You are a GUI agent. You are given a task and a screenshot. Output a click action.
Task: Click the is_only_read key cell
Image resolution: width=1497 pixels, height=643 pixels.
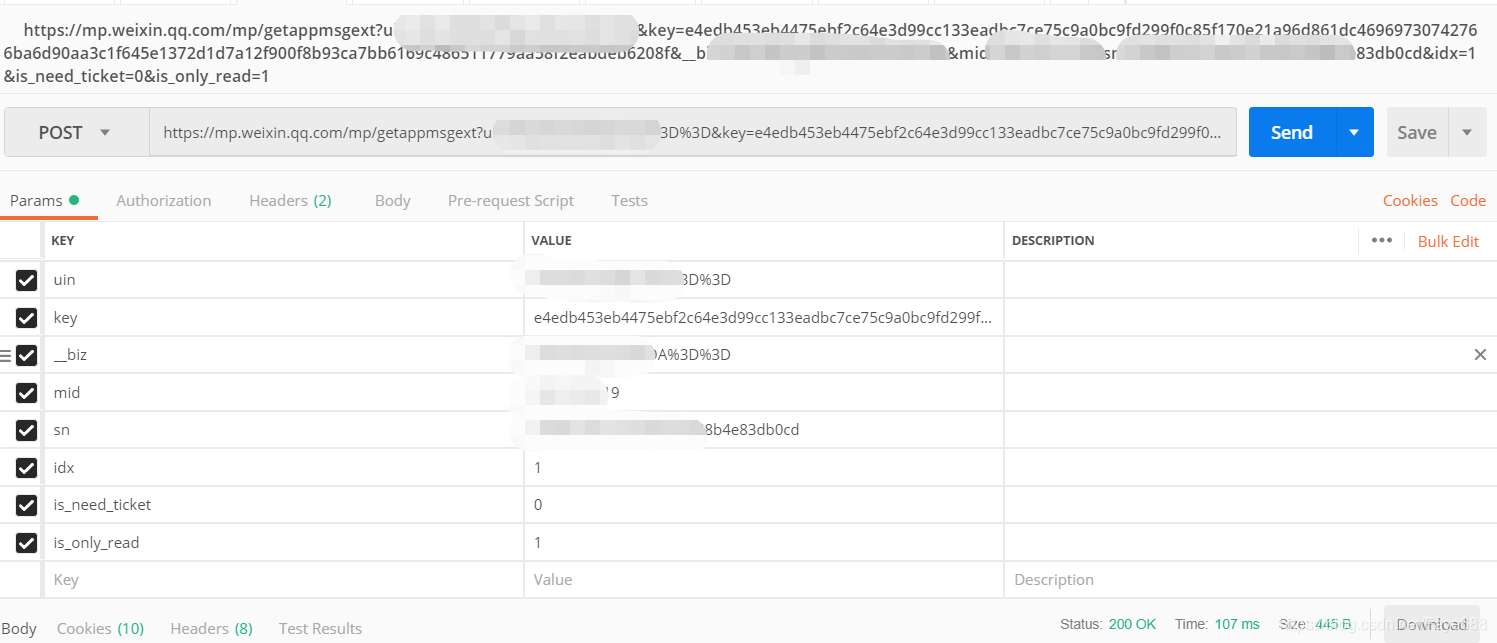click(x=283, y=543)
